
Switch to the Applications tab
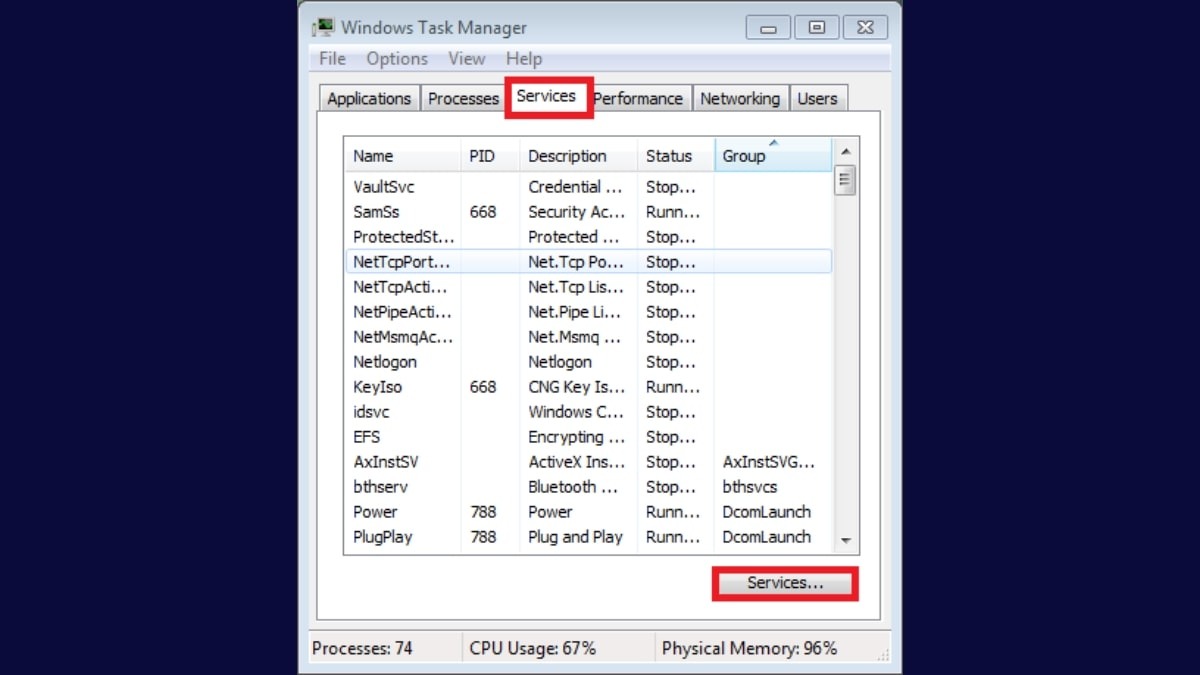[x=369, y=98]
